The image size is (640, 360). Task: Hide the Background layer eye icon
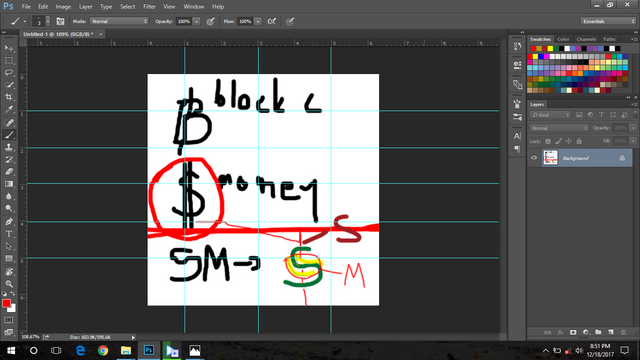click(x=534, y=158)
